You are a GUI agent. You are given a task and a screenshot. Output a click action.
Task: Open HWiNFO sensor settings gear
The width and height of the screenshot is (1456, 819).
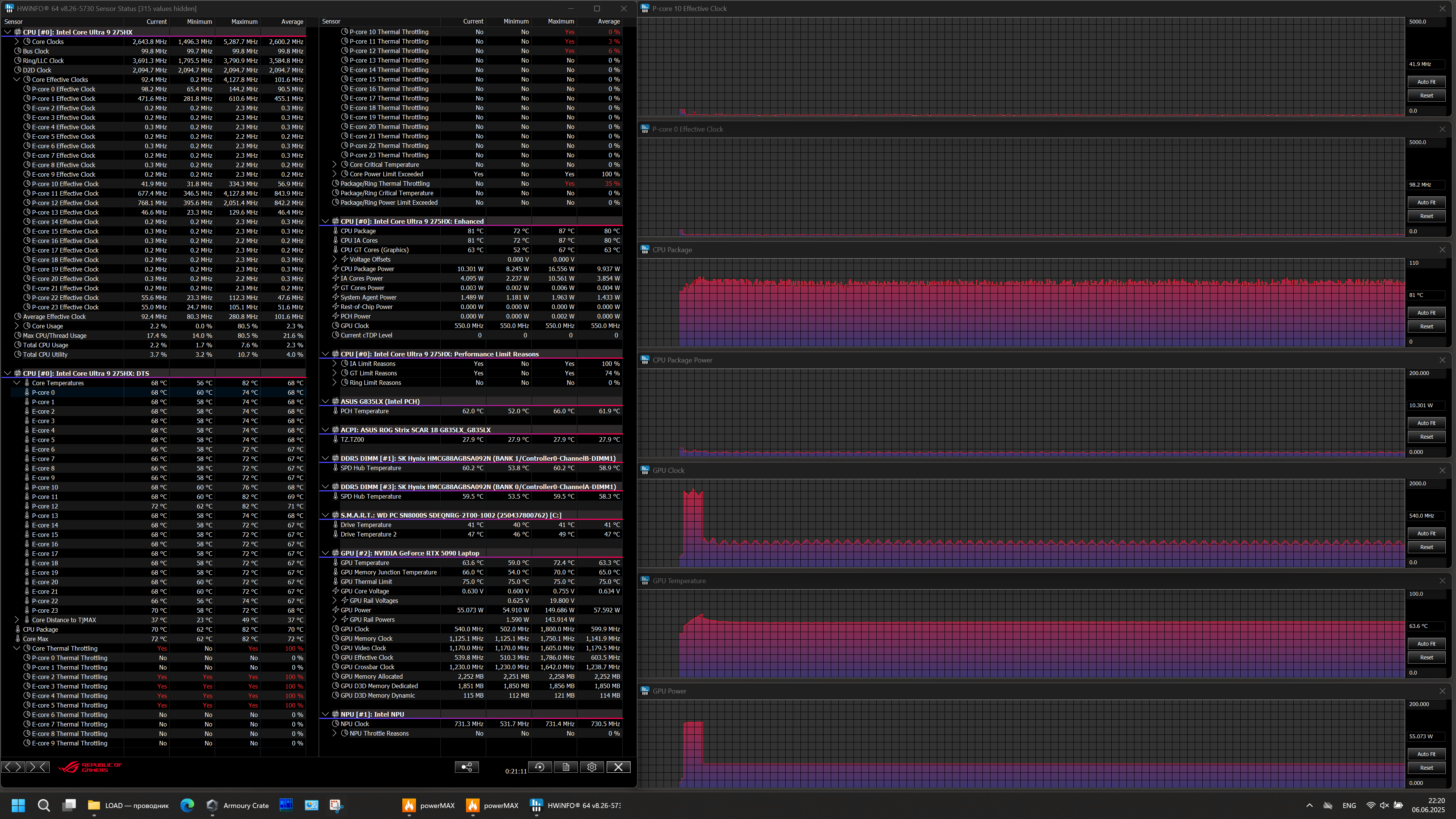[x=592, y=767]
